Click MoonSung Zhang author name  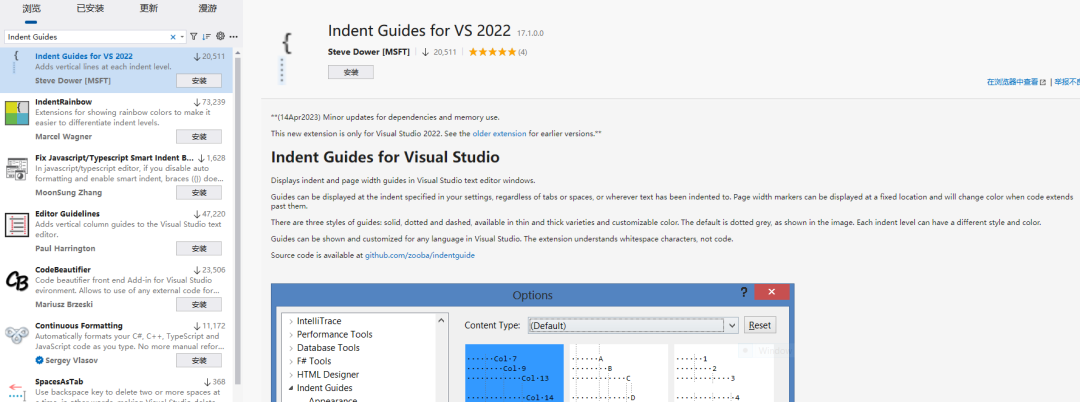68,193
